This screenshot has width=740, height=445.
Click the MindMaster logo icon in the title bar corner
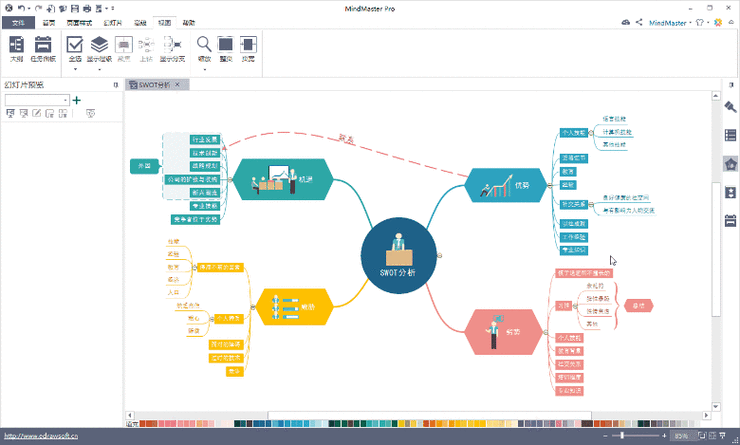click(8, 8)
